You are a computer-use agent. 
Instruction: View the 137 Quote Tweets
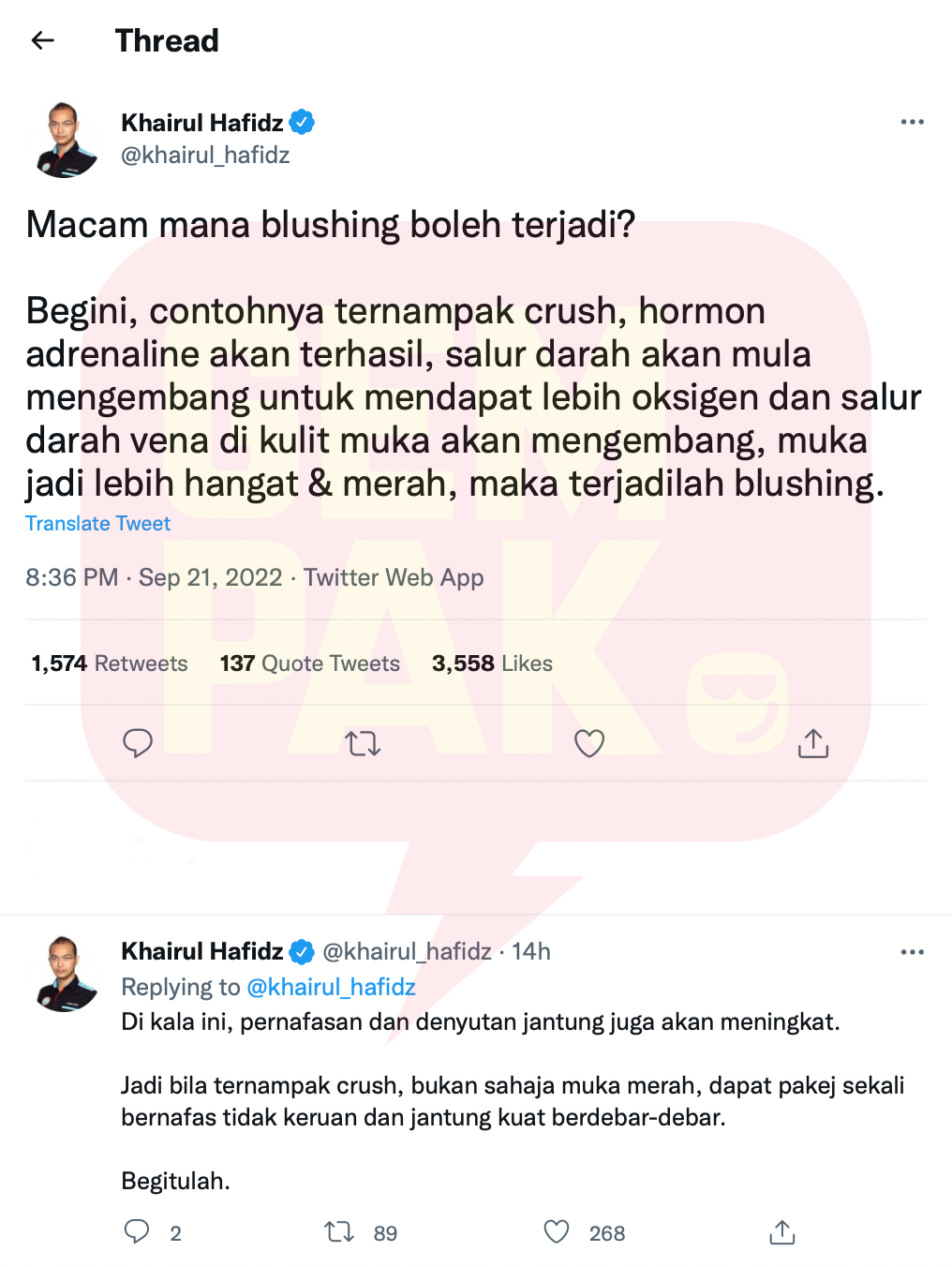click(x=310, y=663)
